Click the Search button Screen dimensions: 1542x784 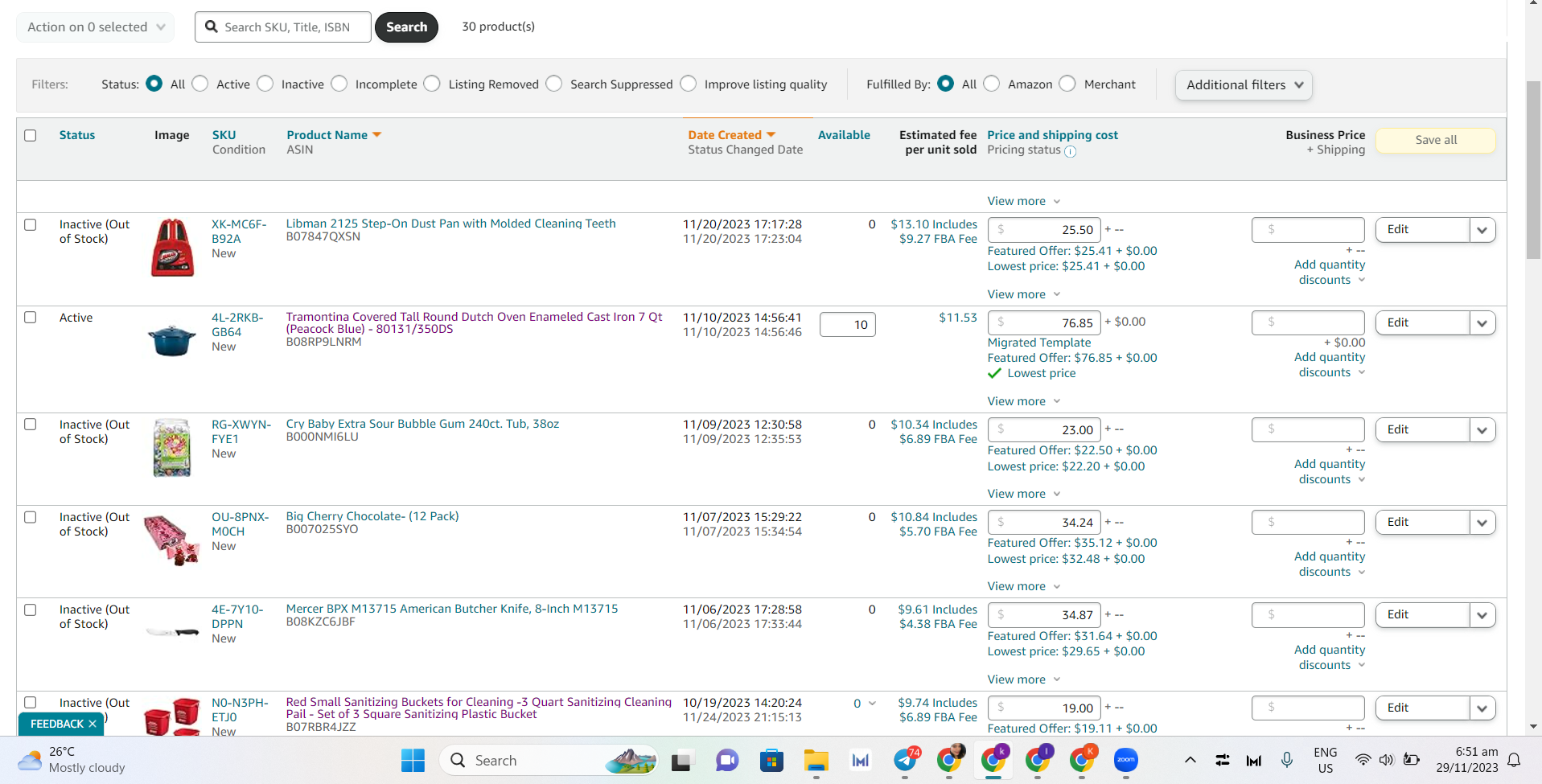point(406,27)
